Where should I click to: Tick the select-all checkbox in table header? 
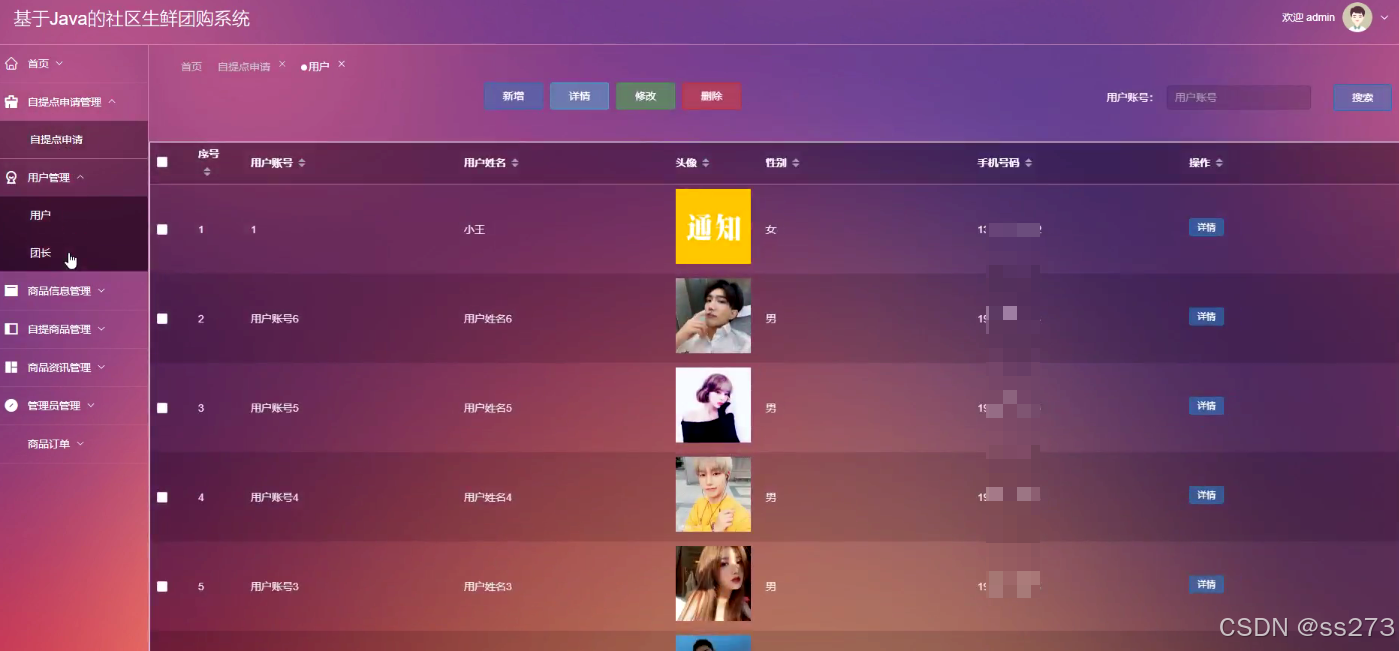pyautogui.click(x=162, y=162)
